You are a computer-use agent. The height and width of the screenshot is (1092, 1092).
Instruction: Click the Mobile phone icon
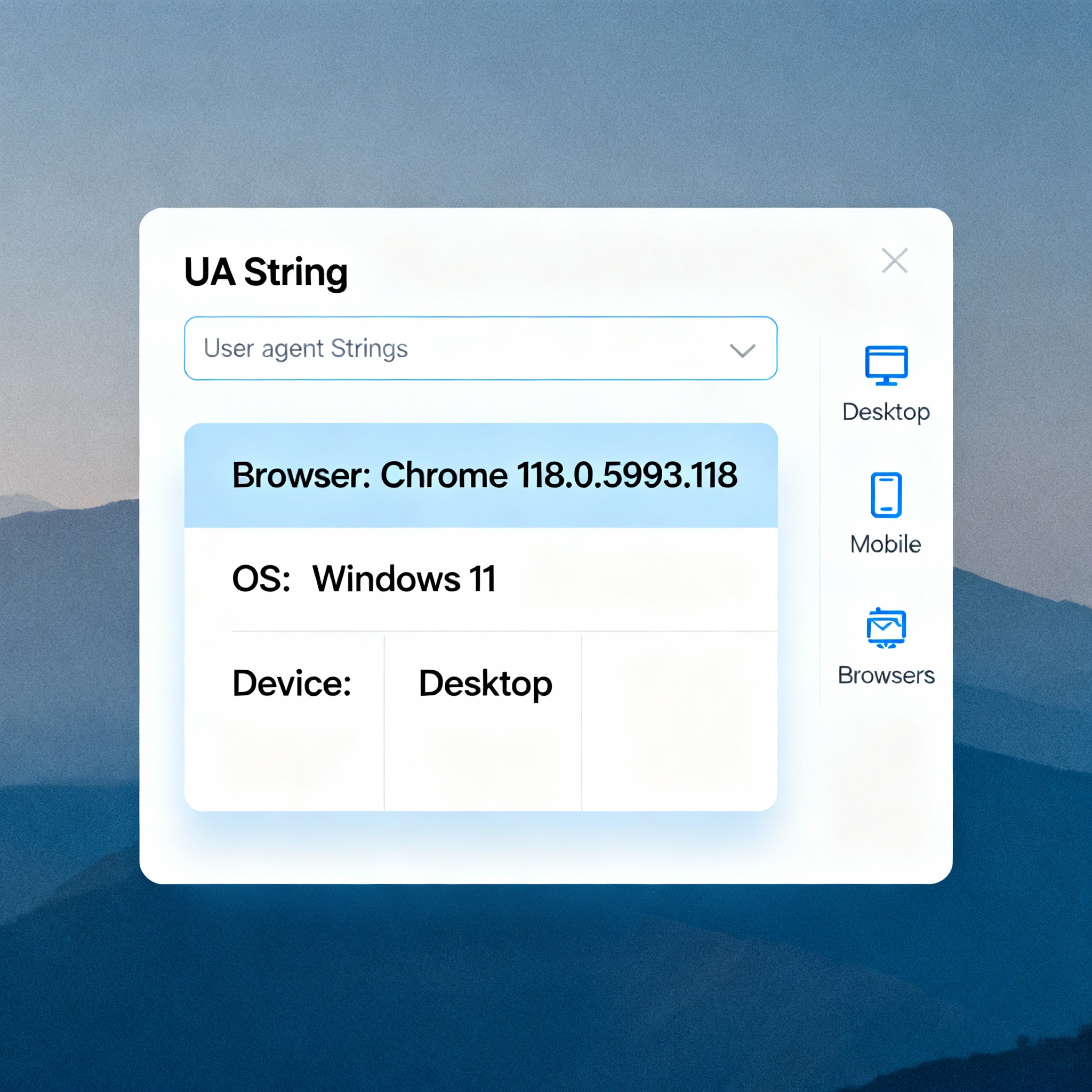886,495
